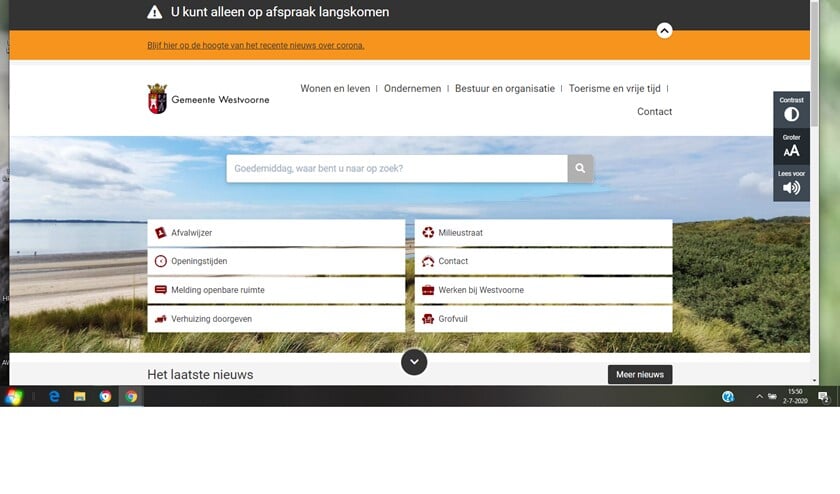This screenshot has width=840, height=494.
Task: Open the help question mark tray icon
Action: [x=728, y=396]
